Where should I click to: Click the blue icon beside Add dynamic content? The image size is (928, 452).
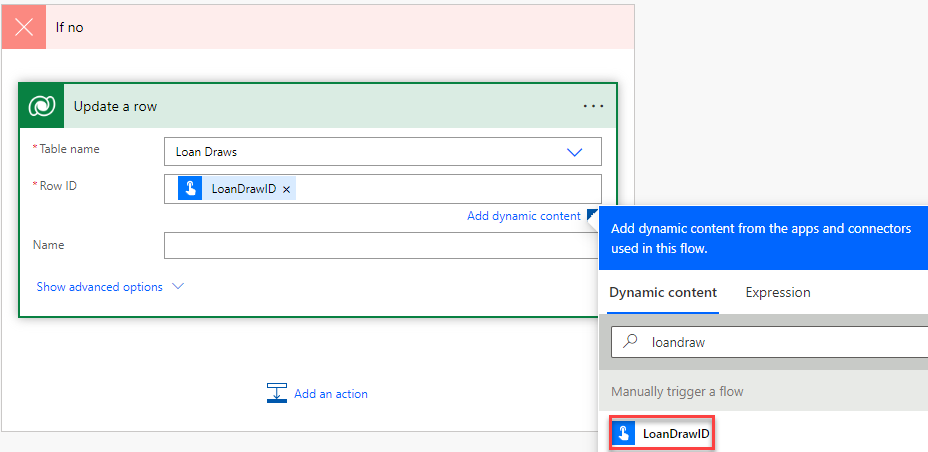[x=592, y=215]
